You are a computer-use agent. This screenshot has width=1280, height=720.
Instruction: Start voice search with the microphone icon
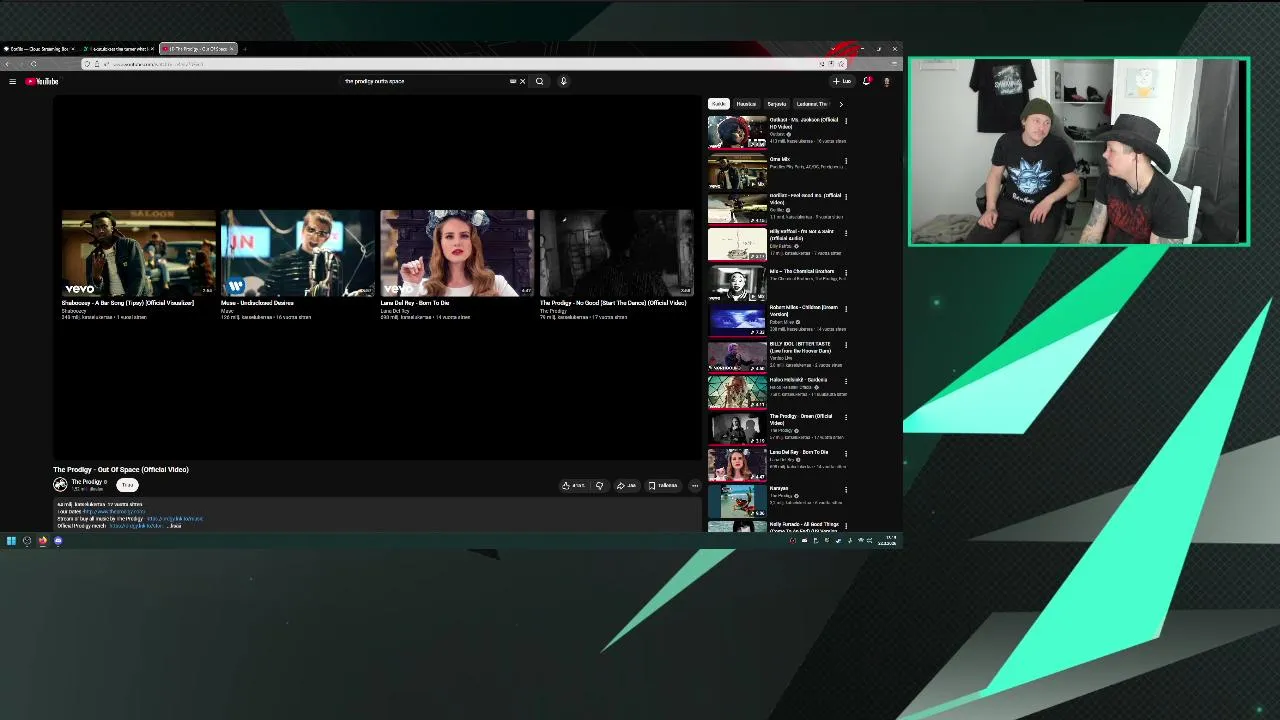[x=563, y=81]
